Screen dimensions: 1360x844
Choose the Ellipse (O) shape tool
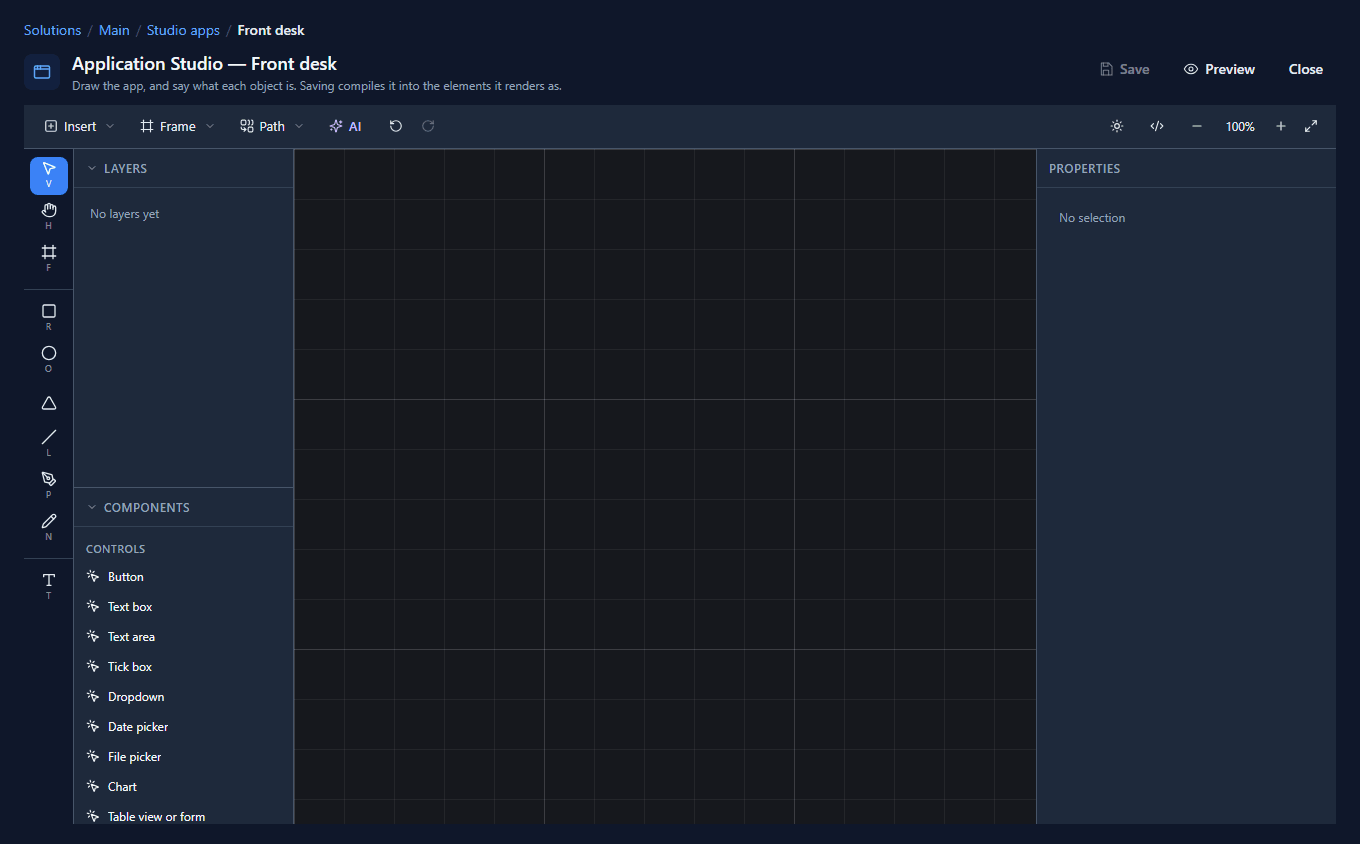point(49,359)
